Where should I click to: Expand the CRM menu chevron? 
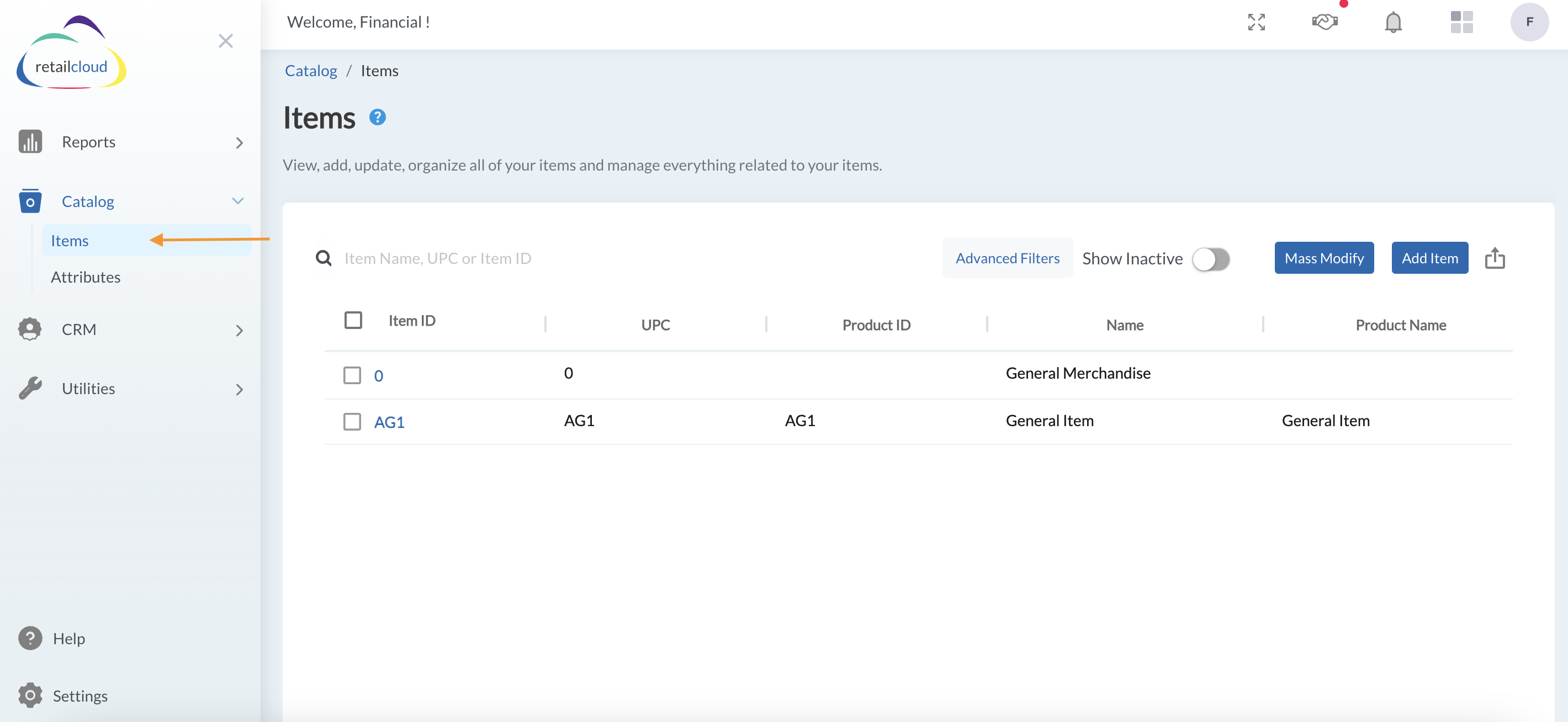pyautogui.click(x=239, y=331)
